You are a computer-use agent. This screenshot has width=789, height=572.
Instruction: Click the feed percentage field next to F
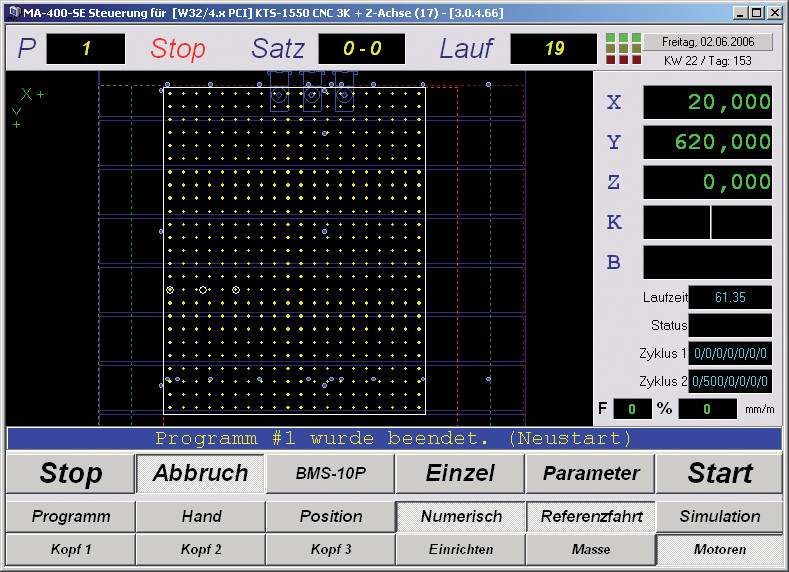pos(632,409)
